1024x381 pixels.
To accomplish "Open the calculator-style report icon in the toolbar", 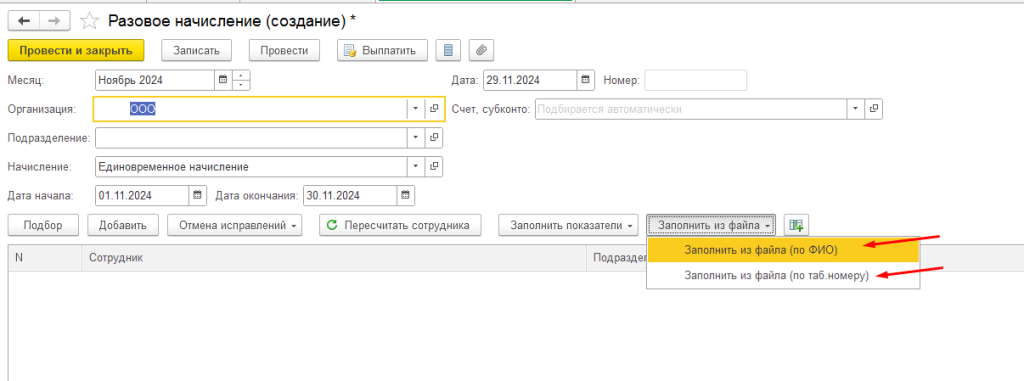I will pos(448,50).
